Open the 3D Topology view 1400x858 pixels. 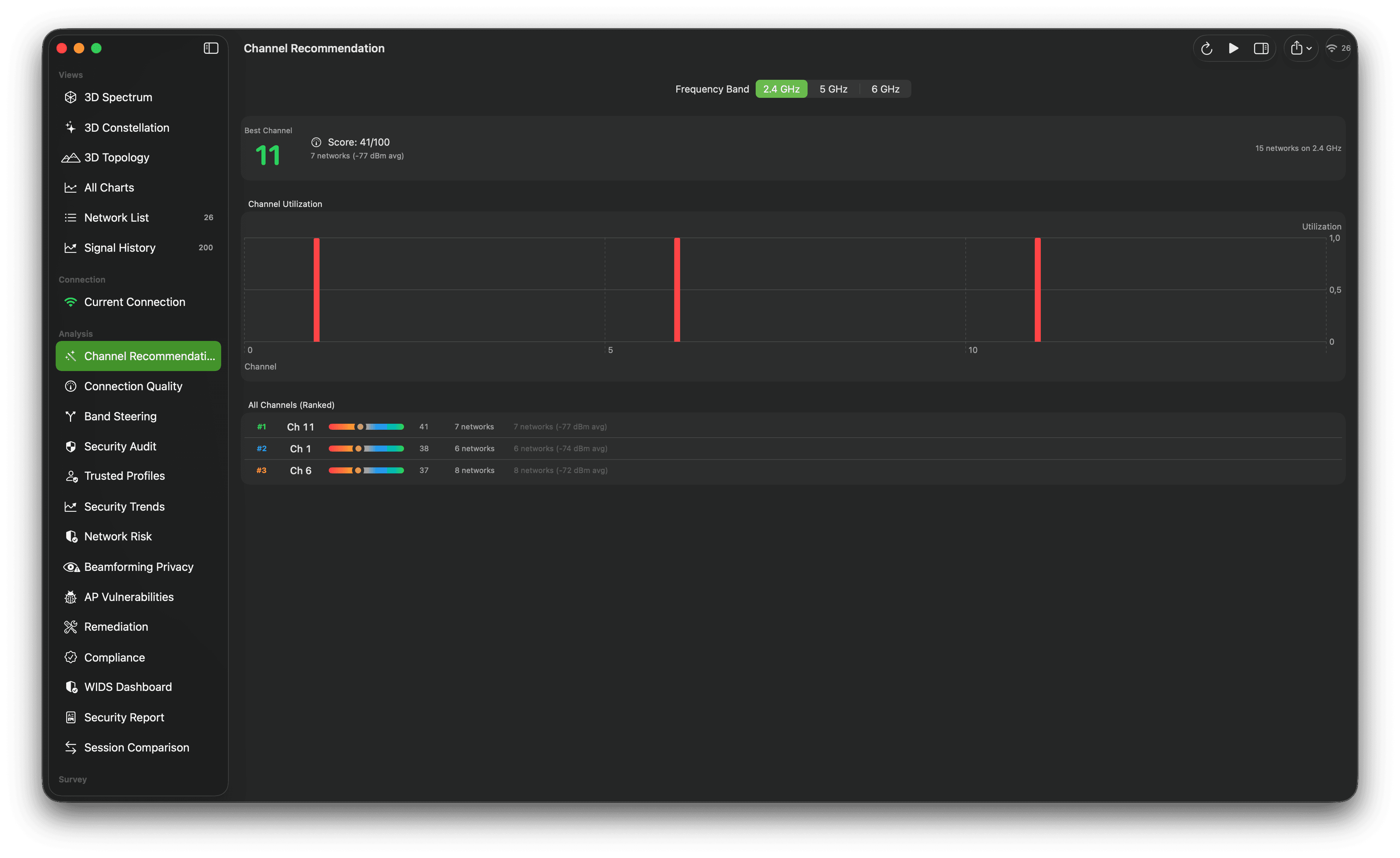click(x=138, y=158)
